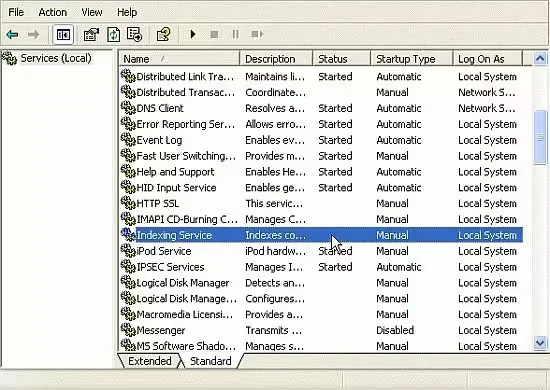Screen dimensions: 550x390
Task: Click the gear icon of Macromedia Licensi...
Action: tap(128, 314)
